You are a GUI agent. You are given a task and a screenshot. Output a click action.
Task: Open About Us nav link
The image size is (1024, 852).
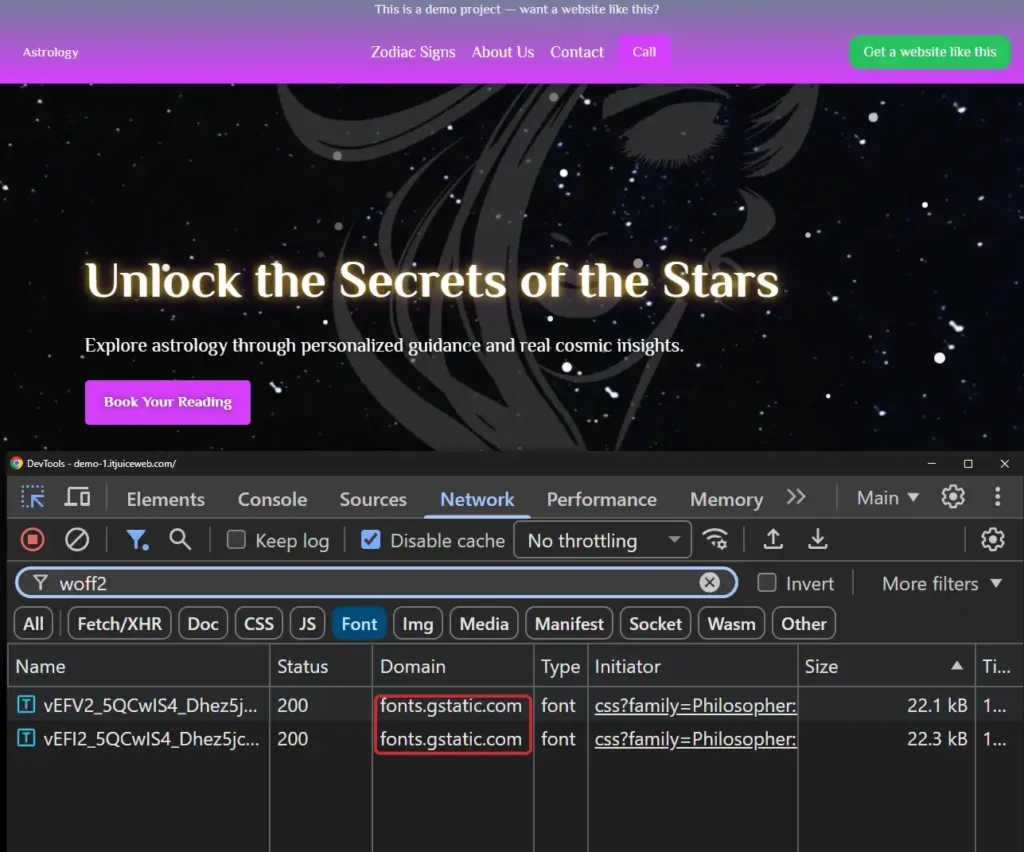tap(503, 52)
